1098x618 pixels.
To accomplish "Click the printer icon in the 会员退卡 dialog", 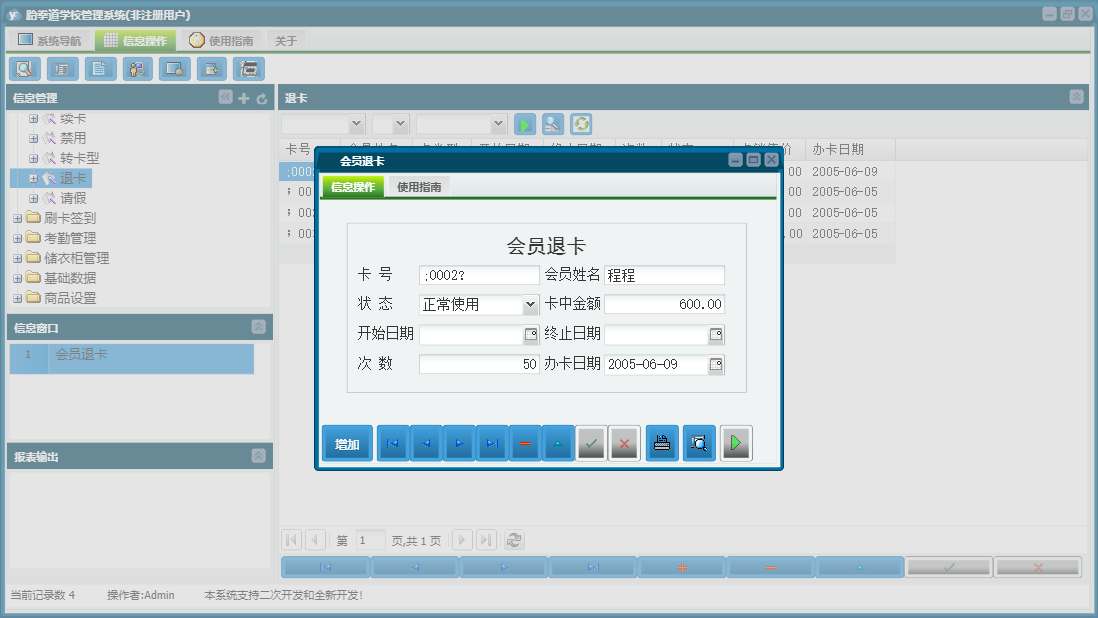I will point(661,442).
